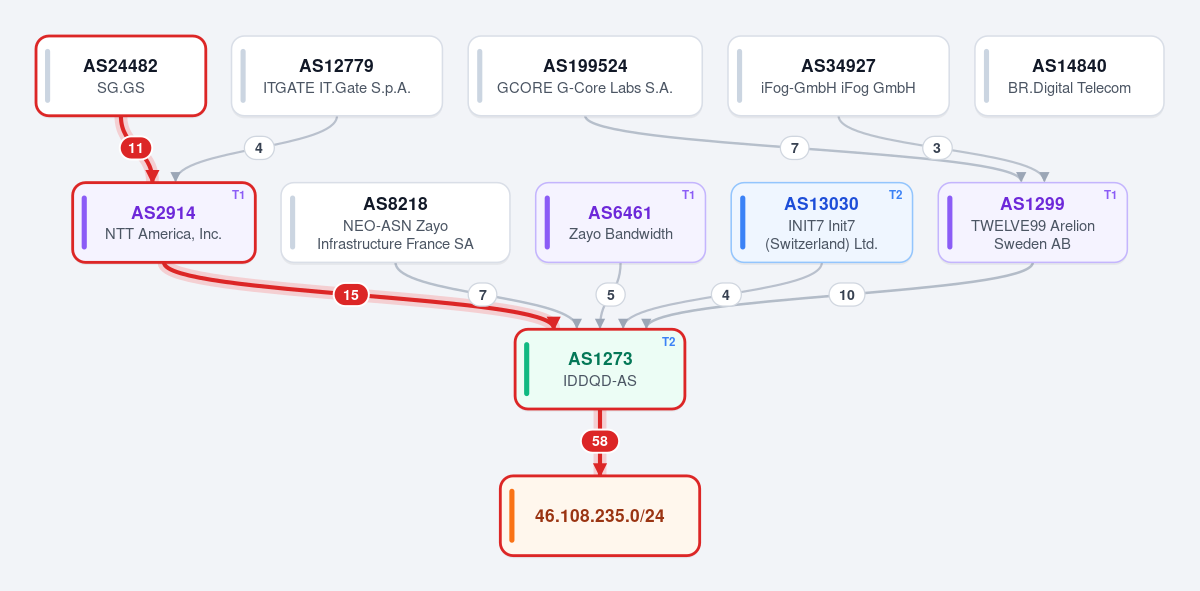Click the T2 tier tag on AS13030
Image resolution: width=1200 pixels, height=591 pixels.
pos(896,194)
